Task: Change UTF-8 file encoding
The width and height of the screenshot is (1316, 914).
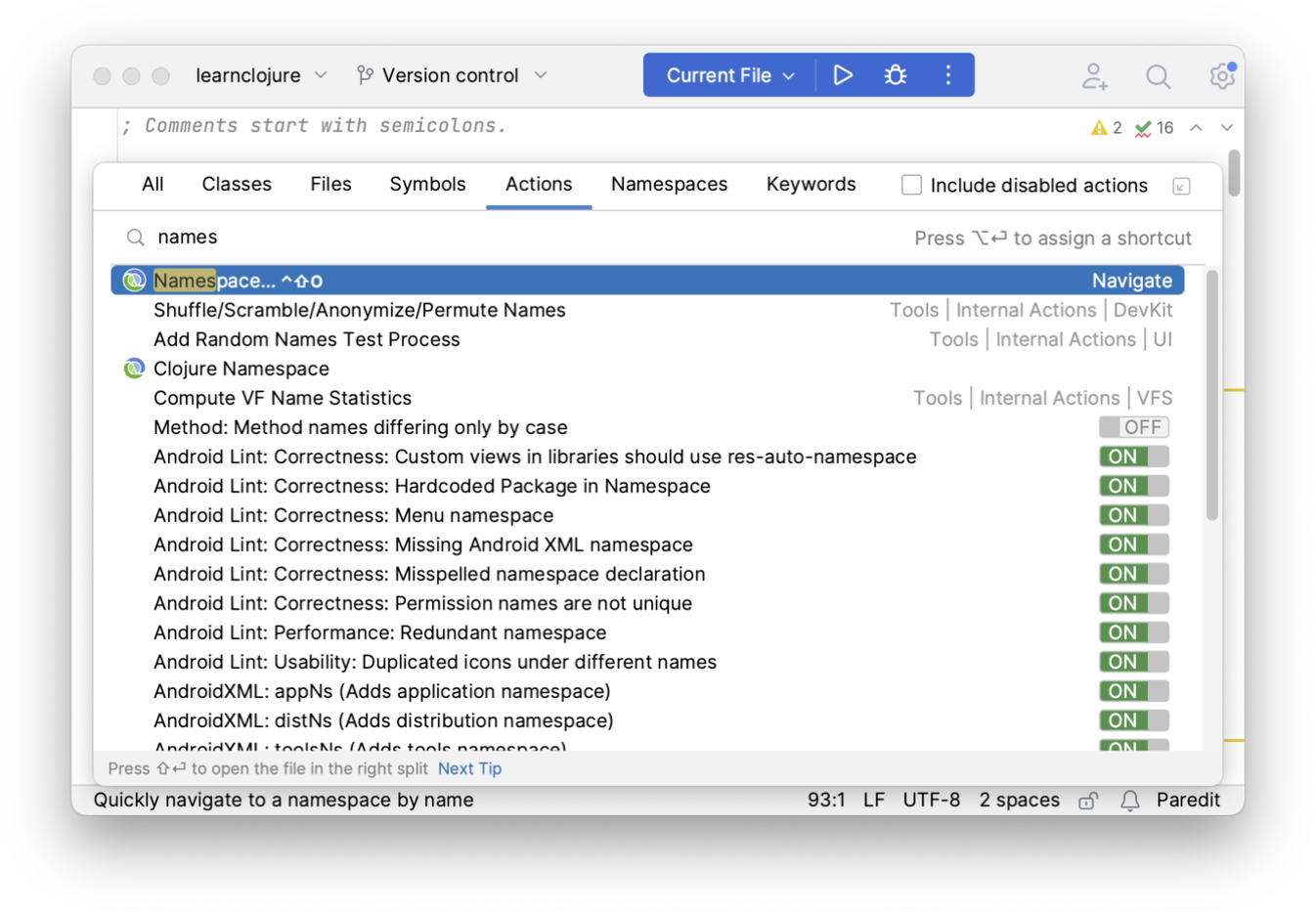Action: coord(932,801)
